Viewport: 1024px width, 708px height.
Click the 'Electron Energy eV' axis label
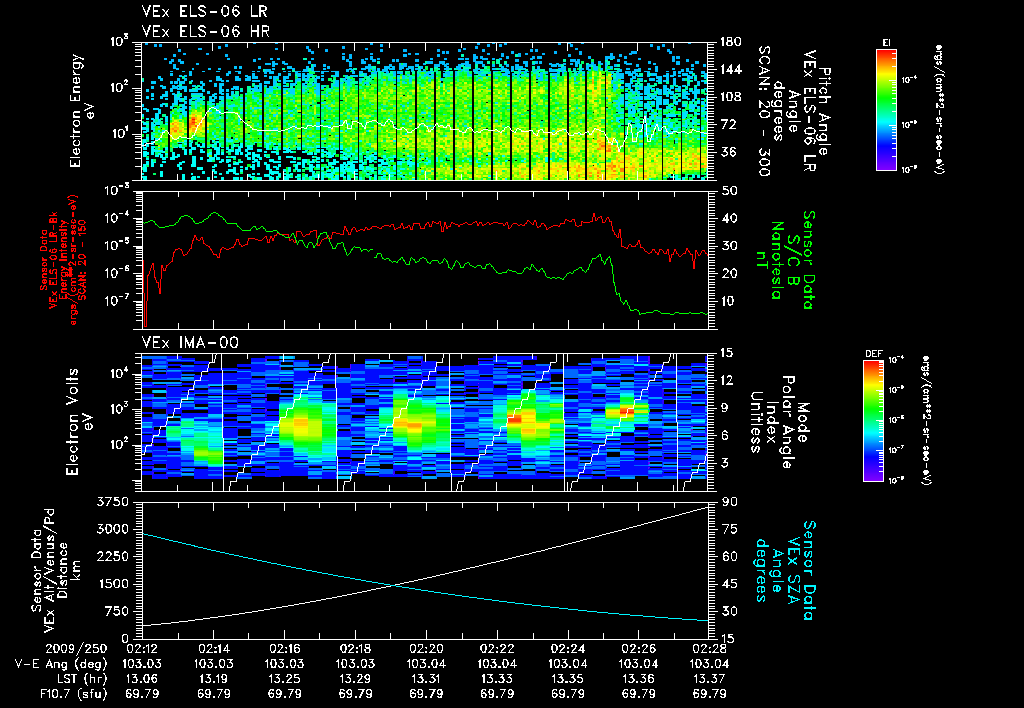[82, 111]
